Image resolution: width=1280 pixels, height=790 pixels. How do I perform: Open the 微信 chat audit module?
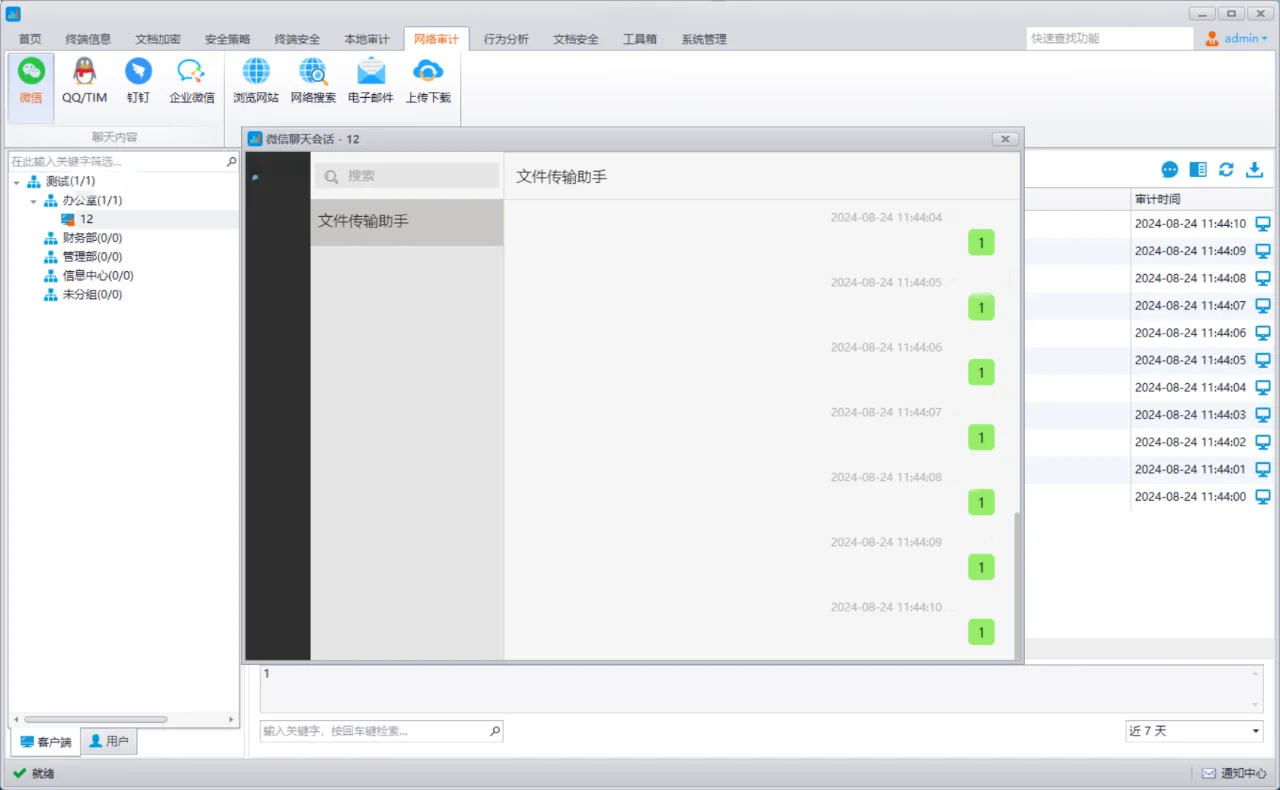30,80
